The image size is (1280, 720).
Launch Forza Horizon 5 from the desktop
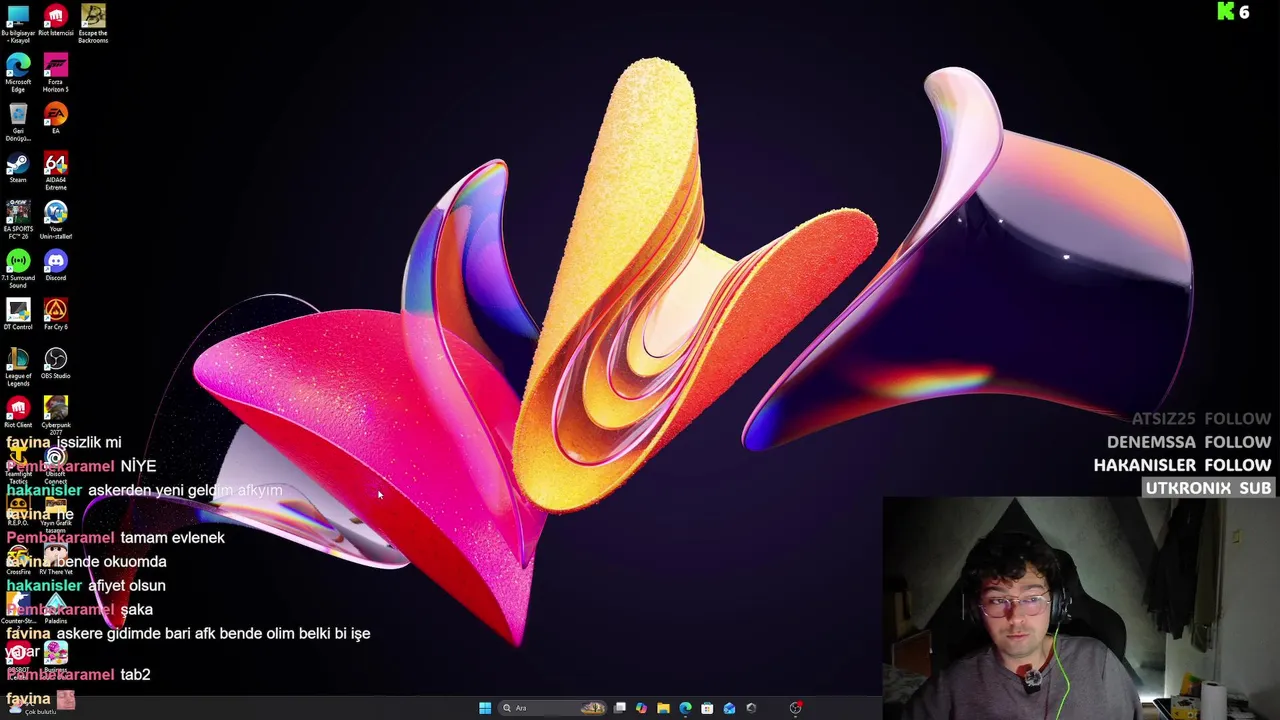tap(55, 73)
